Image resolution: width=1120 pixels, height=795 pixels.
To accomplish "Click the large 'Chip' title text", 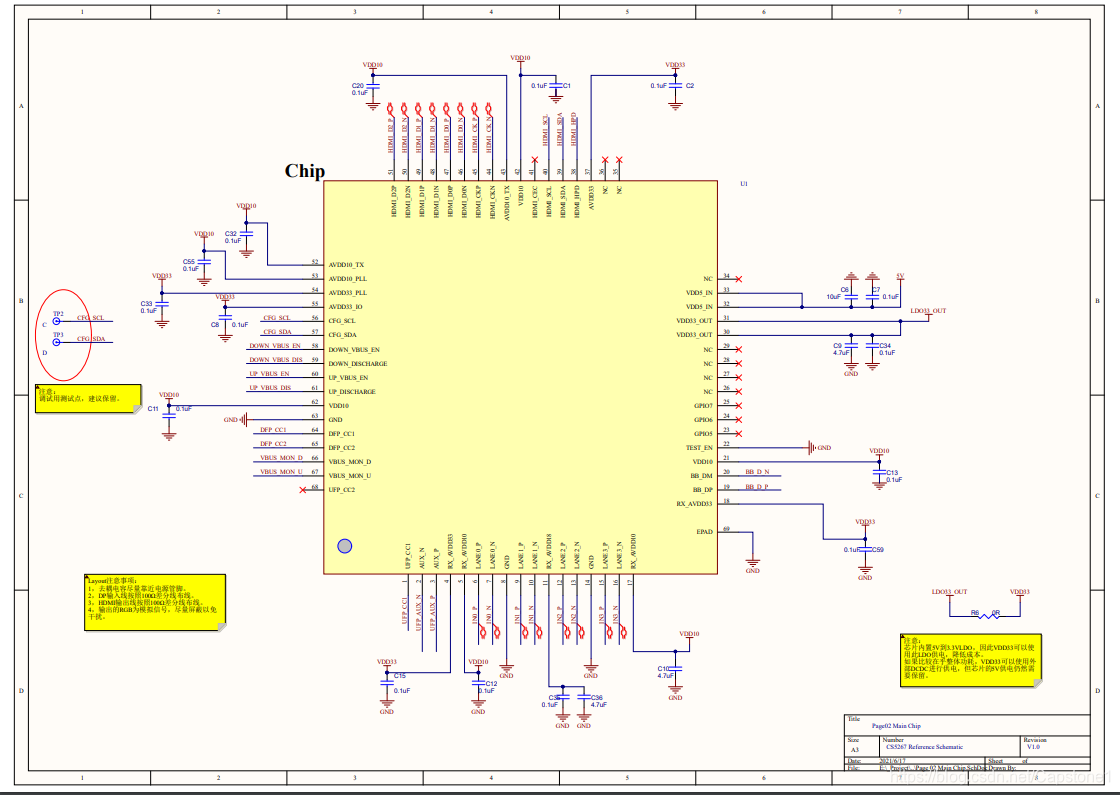I will [x=305, y=171].
